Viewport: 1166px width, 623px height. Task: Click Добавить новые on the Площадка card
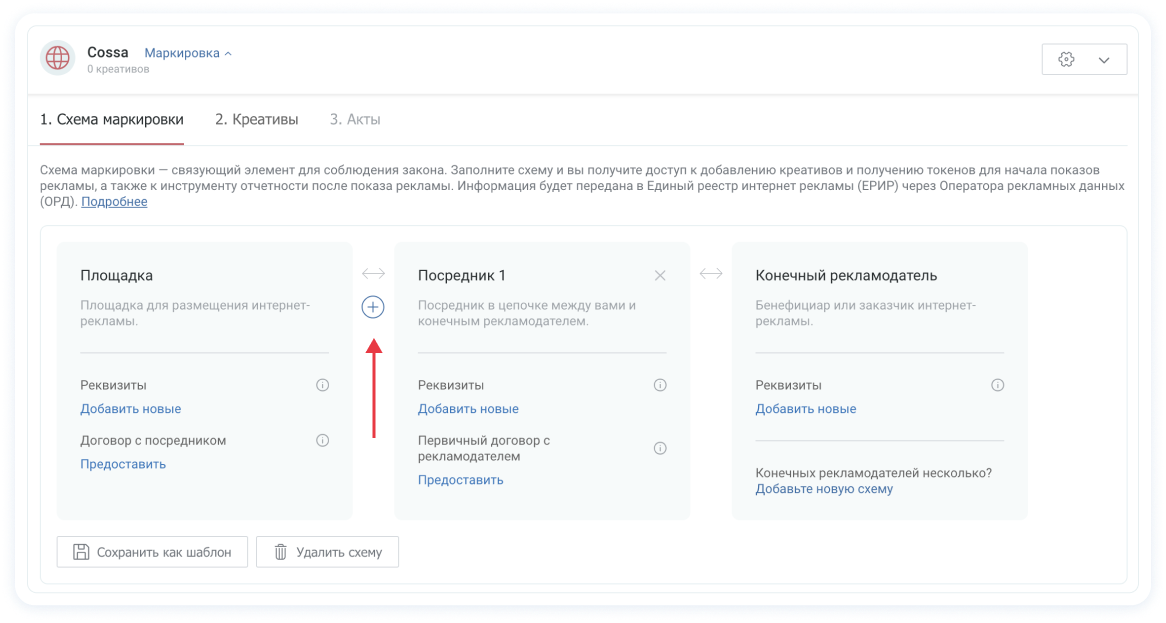tap(130, 408)
